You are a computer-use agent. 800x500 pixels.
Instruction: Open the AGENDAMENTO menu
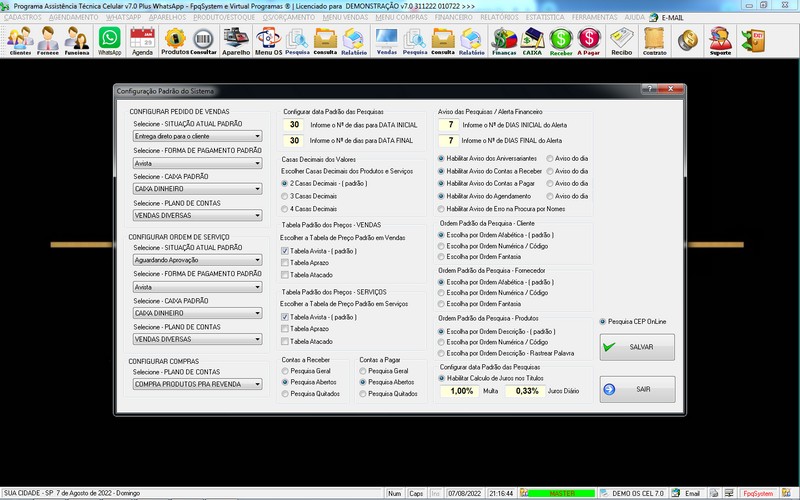tap(73, 17)
